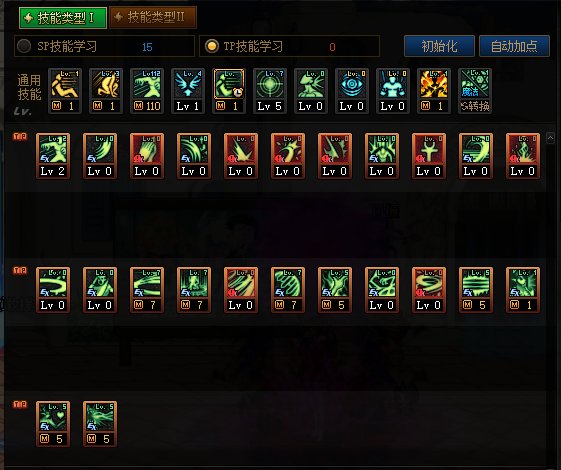561x470 pixels.
Task: Click the 自动加点 auto-assign button
Action: coord(514,46)
